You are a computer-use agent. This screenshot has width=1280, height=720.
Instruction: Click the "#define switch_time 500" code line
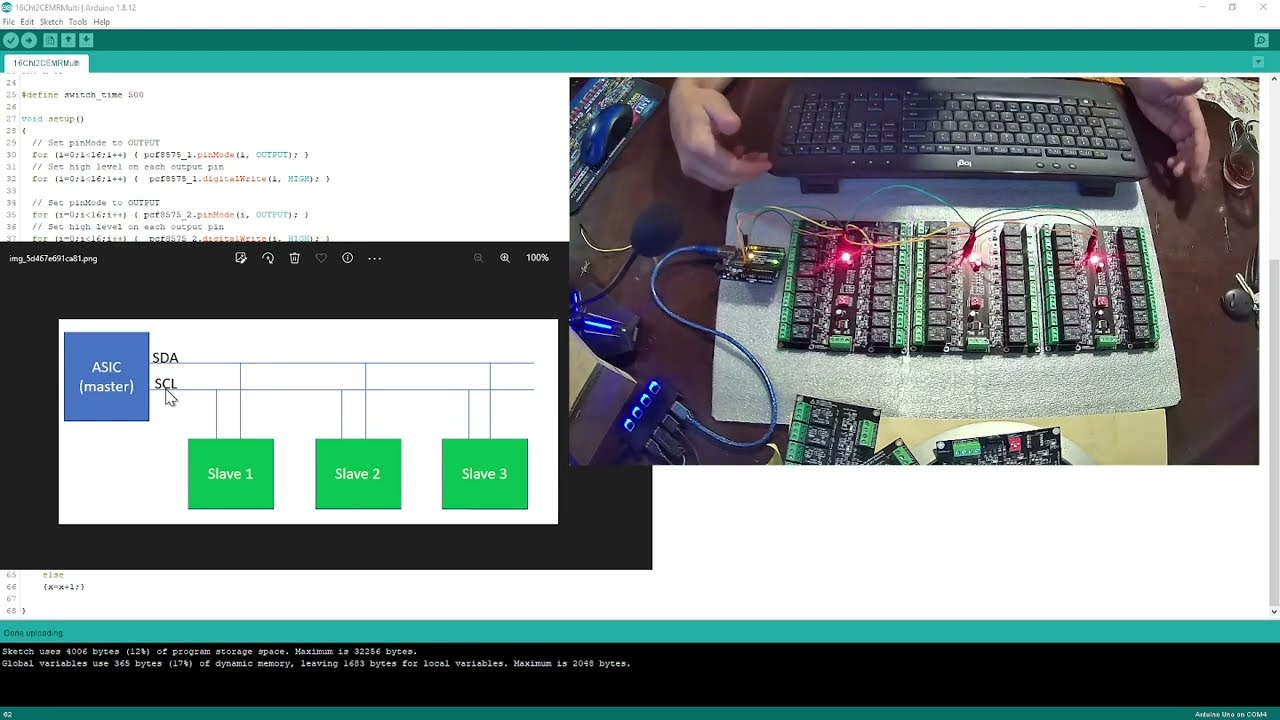(82, 95)
